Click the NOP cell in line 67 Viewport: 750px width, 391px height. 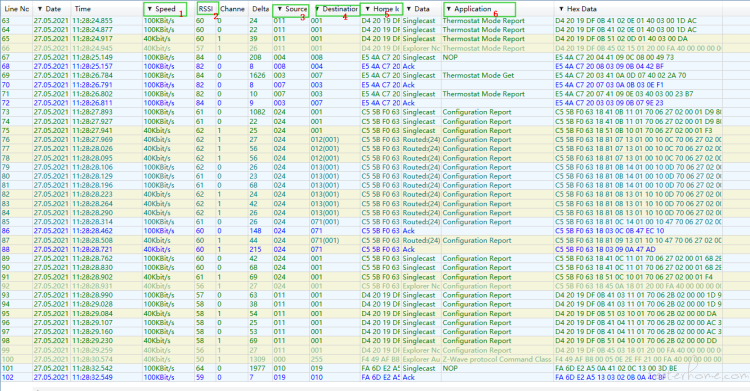tap(450, 57)
